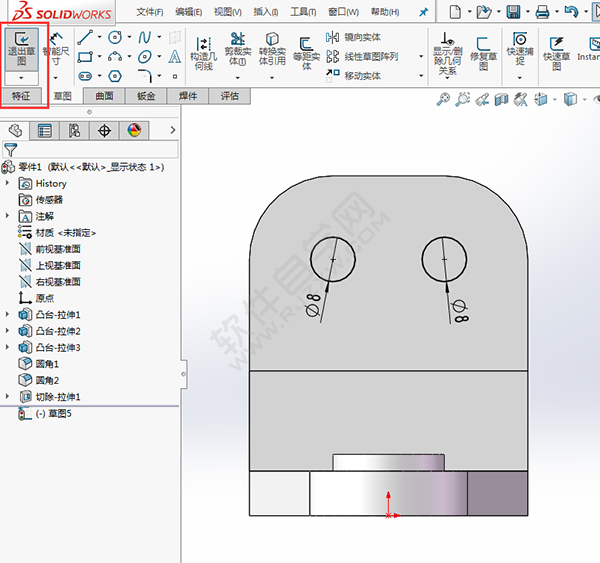
Task: Open Line tool dropdown arrow
Action: coord(99,37)
